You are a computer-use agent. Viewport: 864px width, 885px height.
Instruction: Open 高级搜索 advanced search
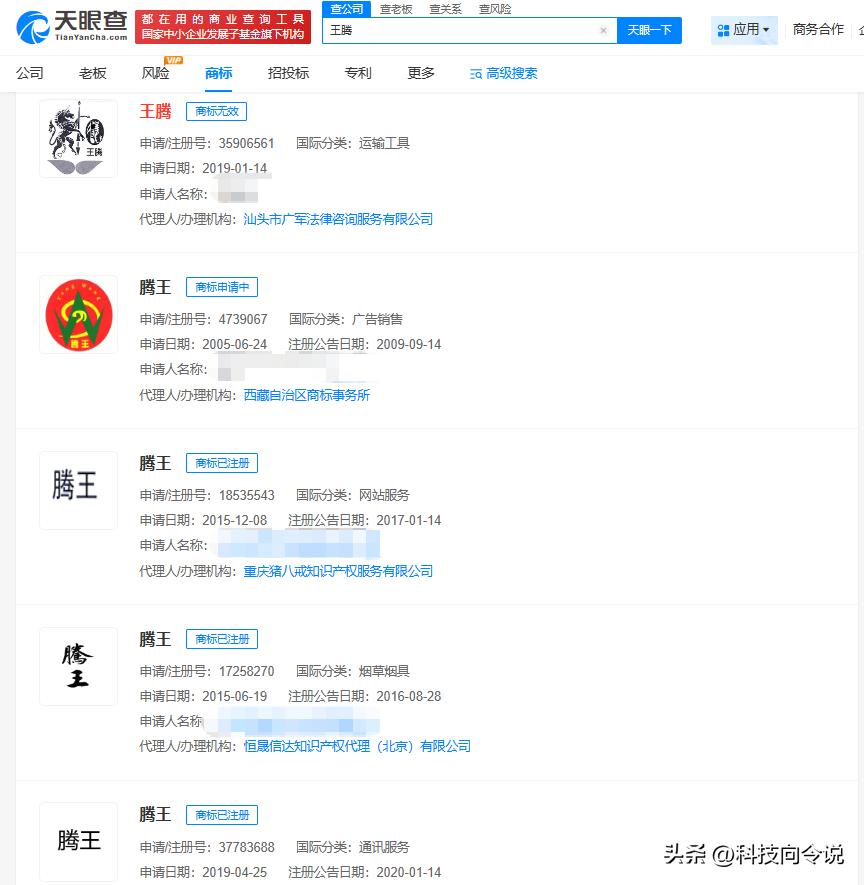[503, 73]
